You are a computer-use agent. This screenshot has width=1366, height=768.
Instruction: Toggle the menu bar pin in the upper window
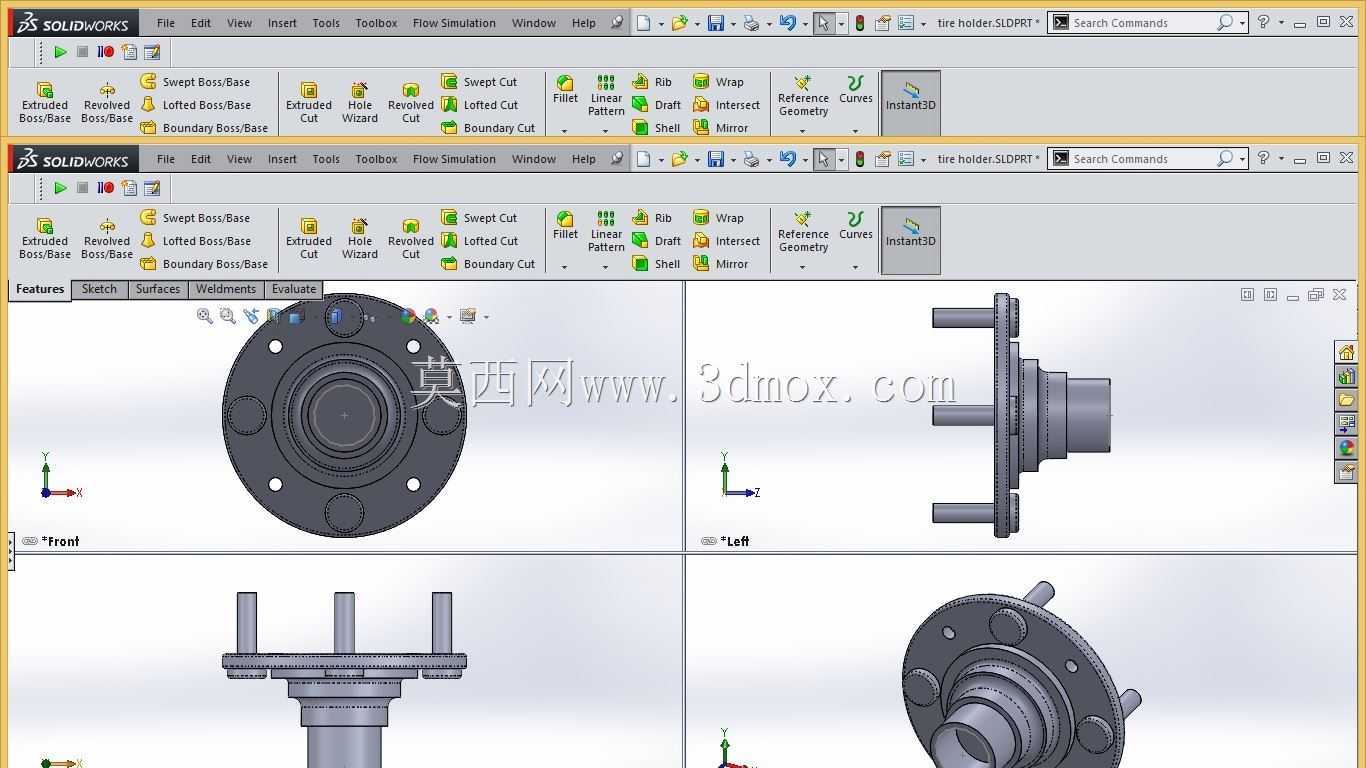[616, 23]
